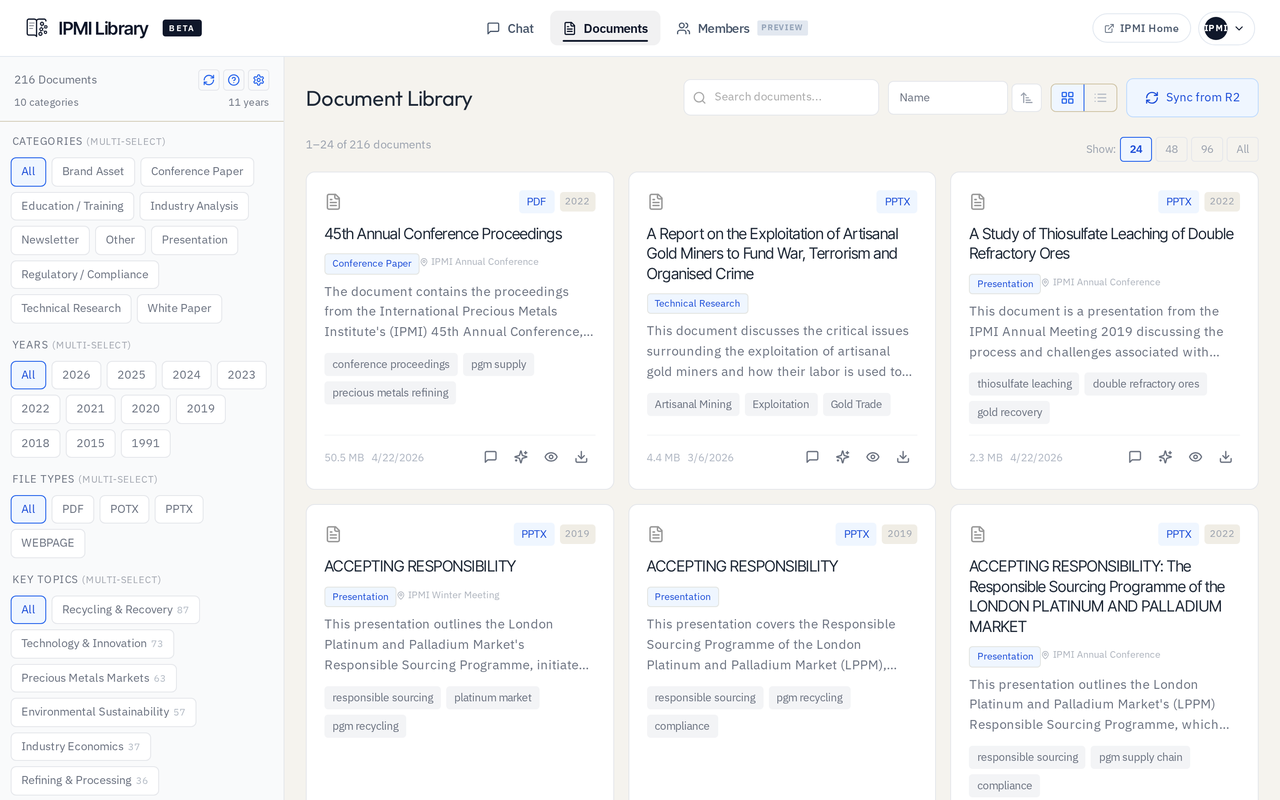
Task: Filter by Brand Asset category
Action: pos(93,172)
